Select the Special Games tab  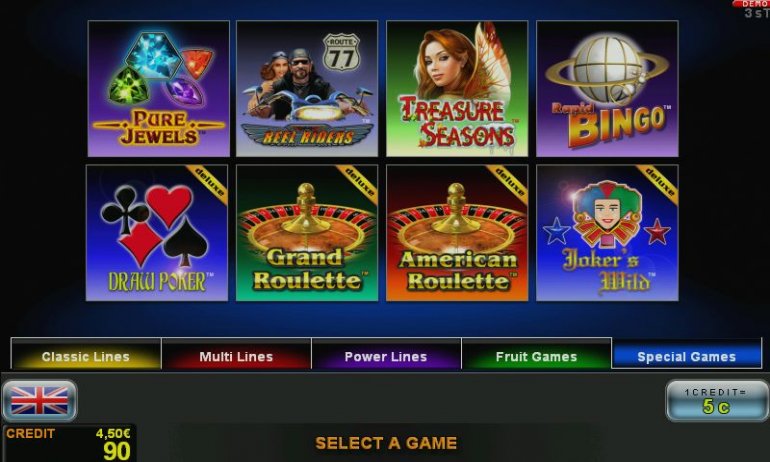(687, 353)
